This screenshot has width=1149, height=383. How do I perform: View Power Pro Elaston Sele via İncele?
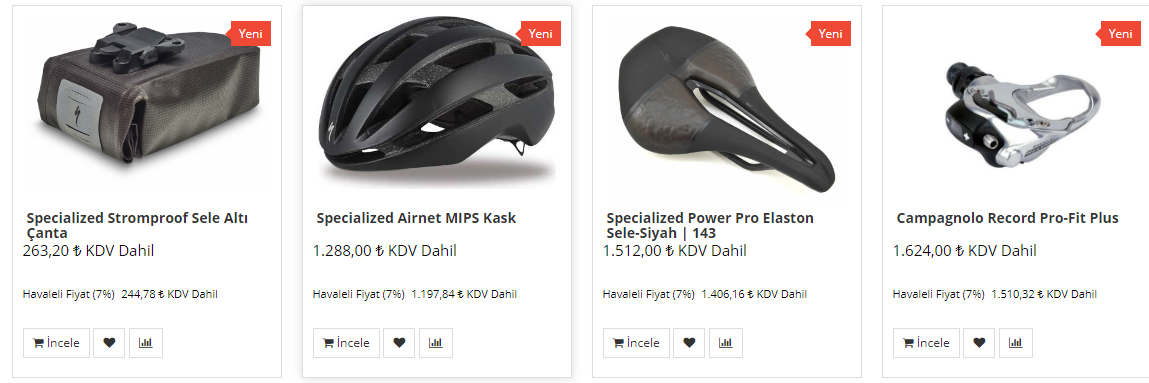point(637,343)
